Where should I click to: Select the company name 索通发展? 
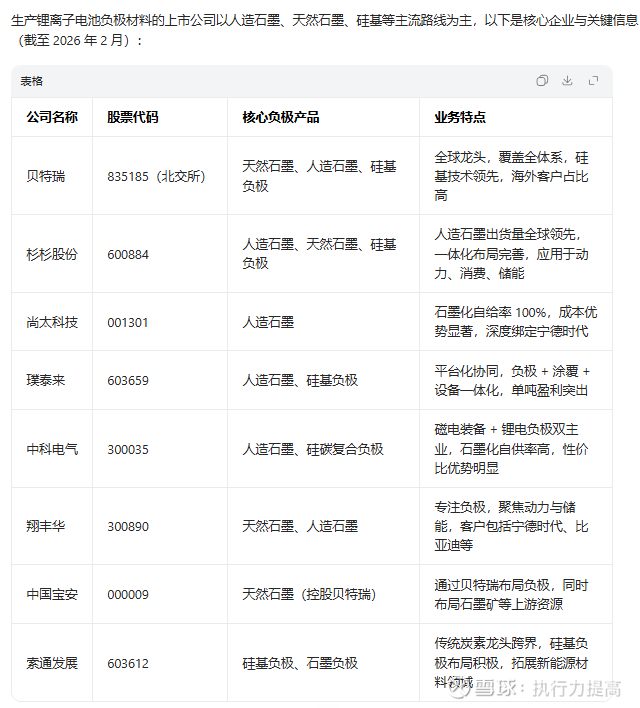click(x=52, y=663)
